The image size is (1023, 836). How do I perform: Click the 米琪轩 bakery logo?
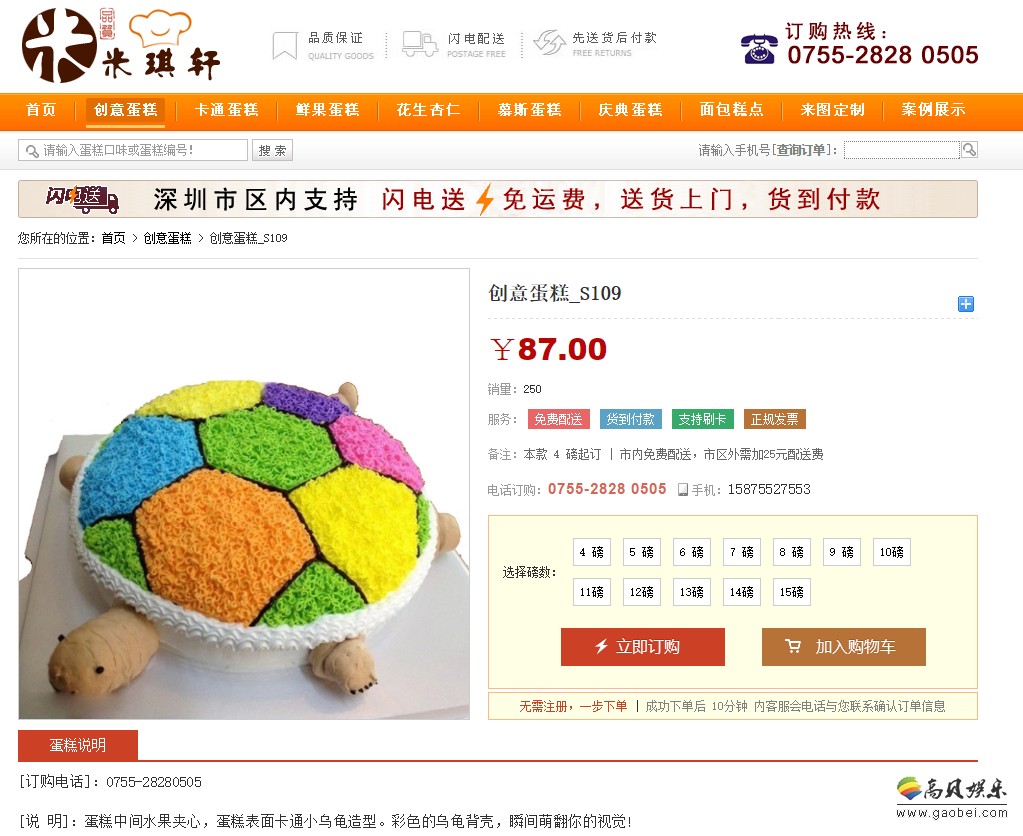121,46
